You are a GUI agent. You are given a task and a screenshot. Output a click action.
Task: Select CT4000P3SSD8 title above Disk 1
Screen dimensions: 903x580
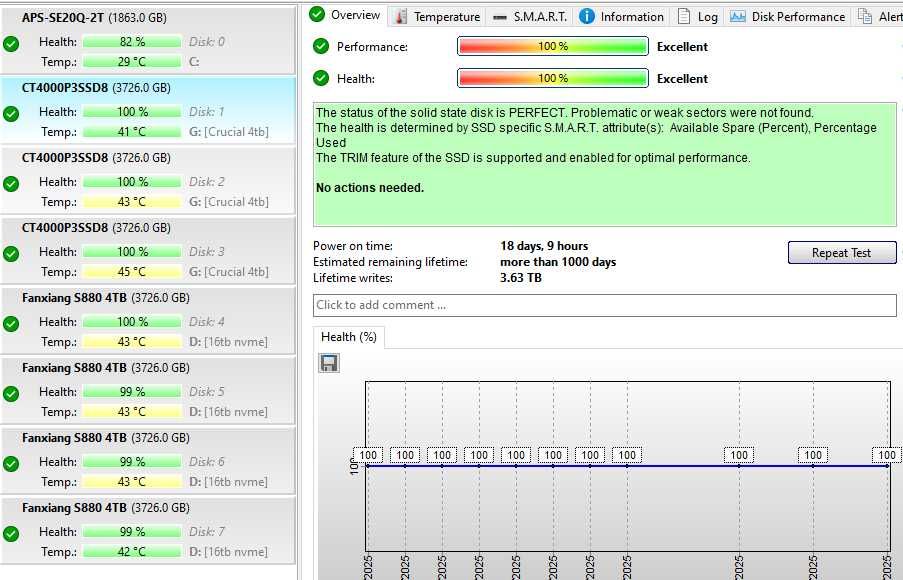[64, 88]
